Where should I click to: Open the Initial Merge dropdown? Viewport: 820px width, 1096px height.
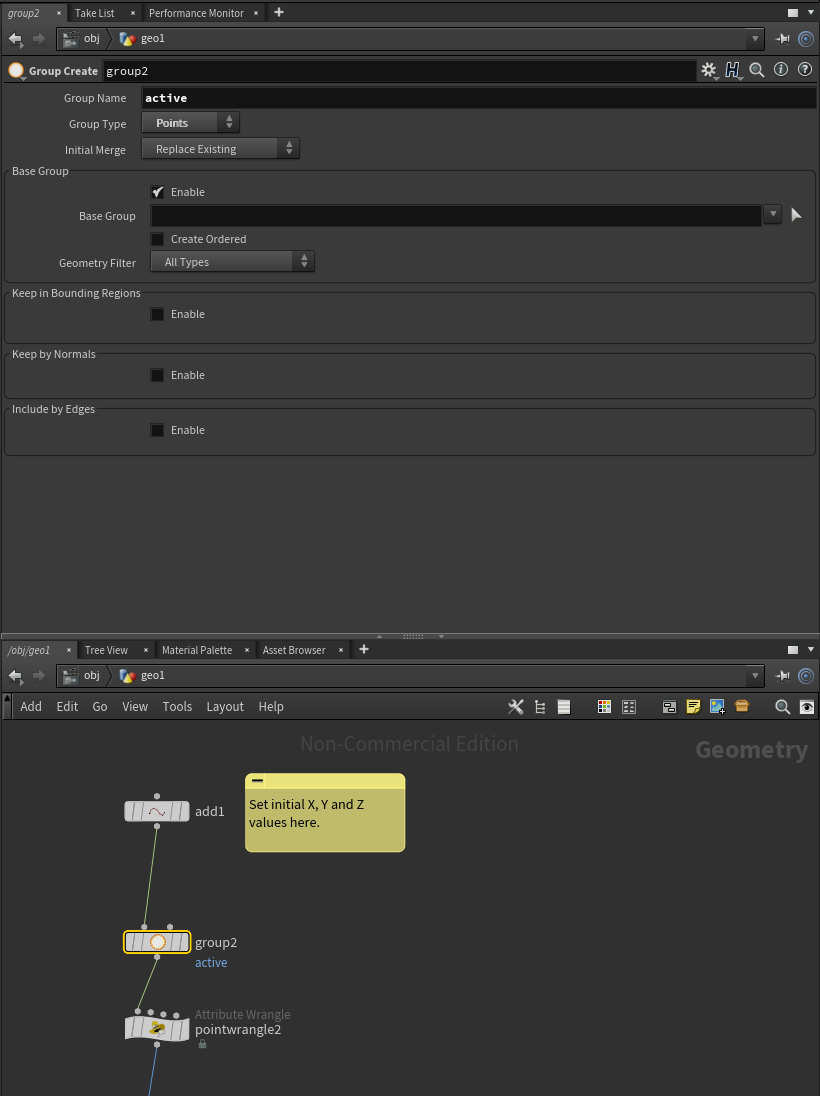220,149
